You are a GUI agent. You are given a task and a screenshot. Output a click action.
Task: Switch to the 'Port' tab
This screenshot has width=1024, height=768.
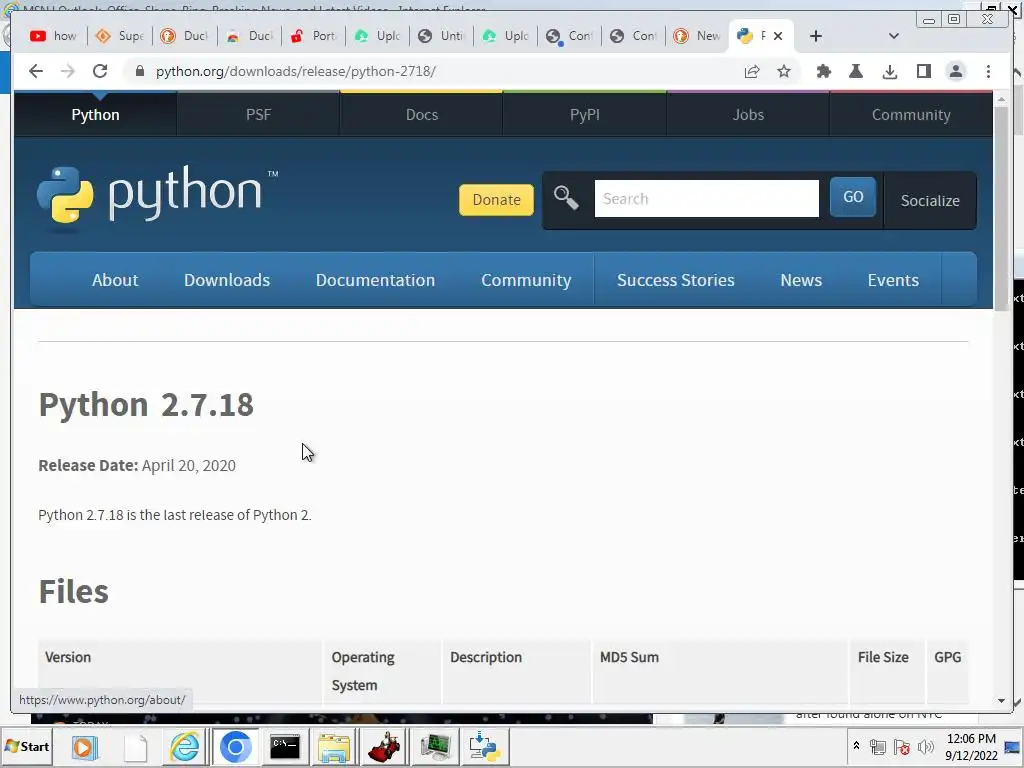(x=313, y=36)
